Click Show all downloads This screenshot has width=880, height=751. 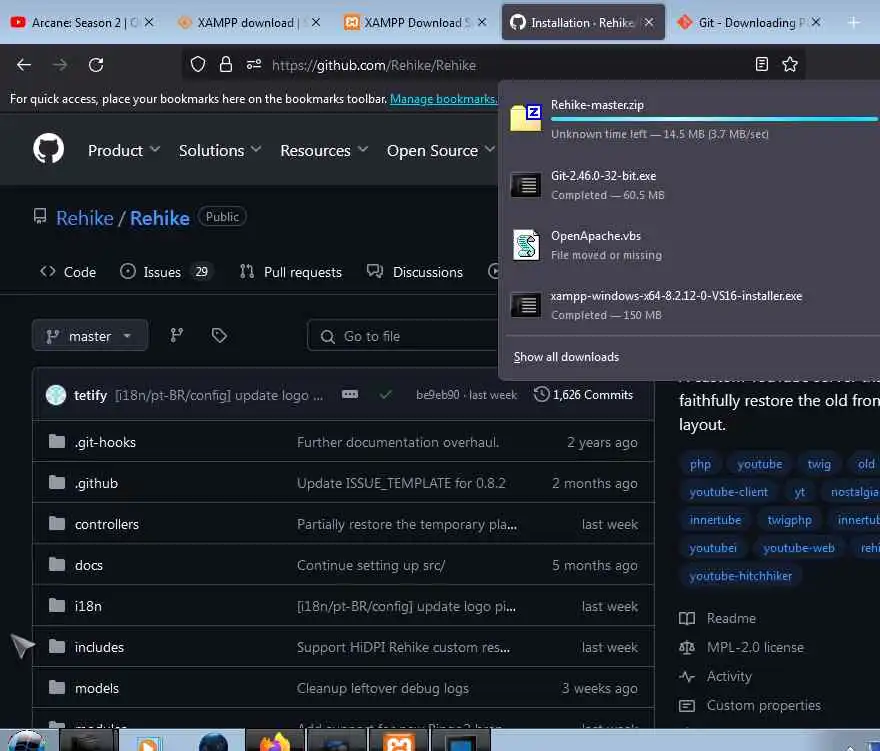click(x=566, y=357)
